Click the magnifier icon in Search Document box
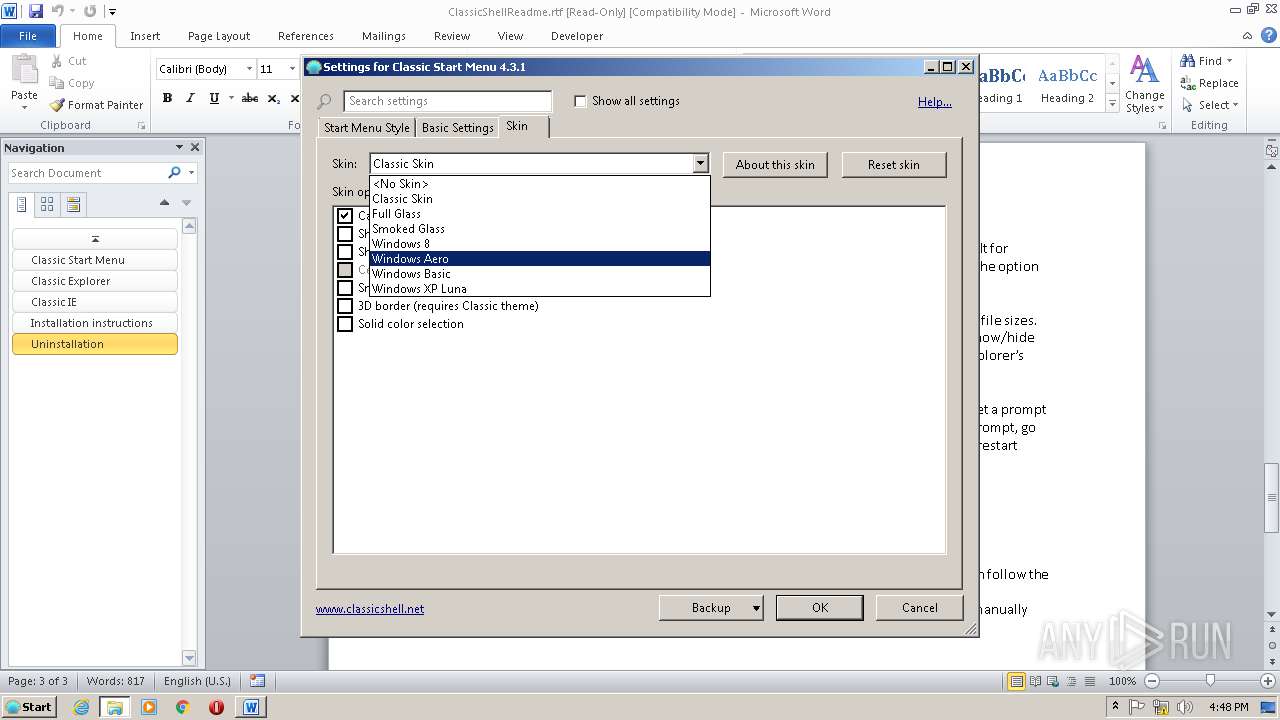 175,173
